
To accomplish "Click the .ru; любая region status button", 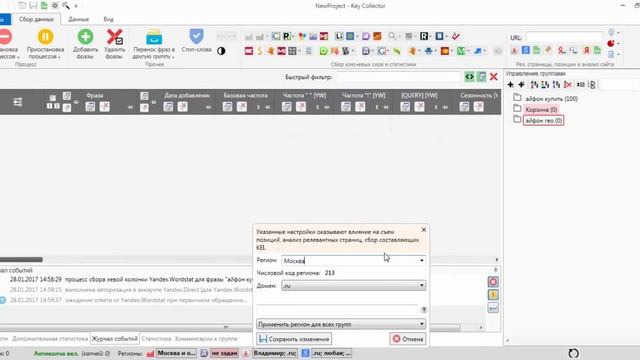I will (331, 353).
